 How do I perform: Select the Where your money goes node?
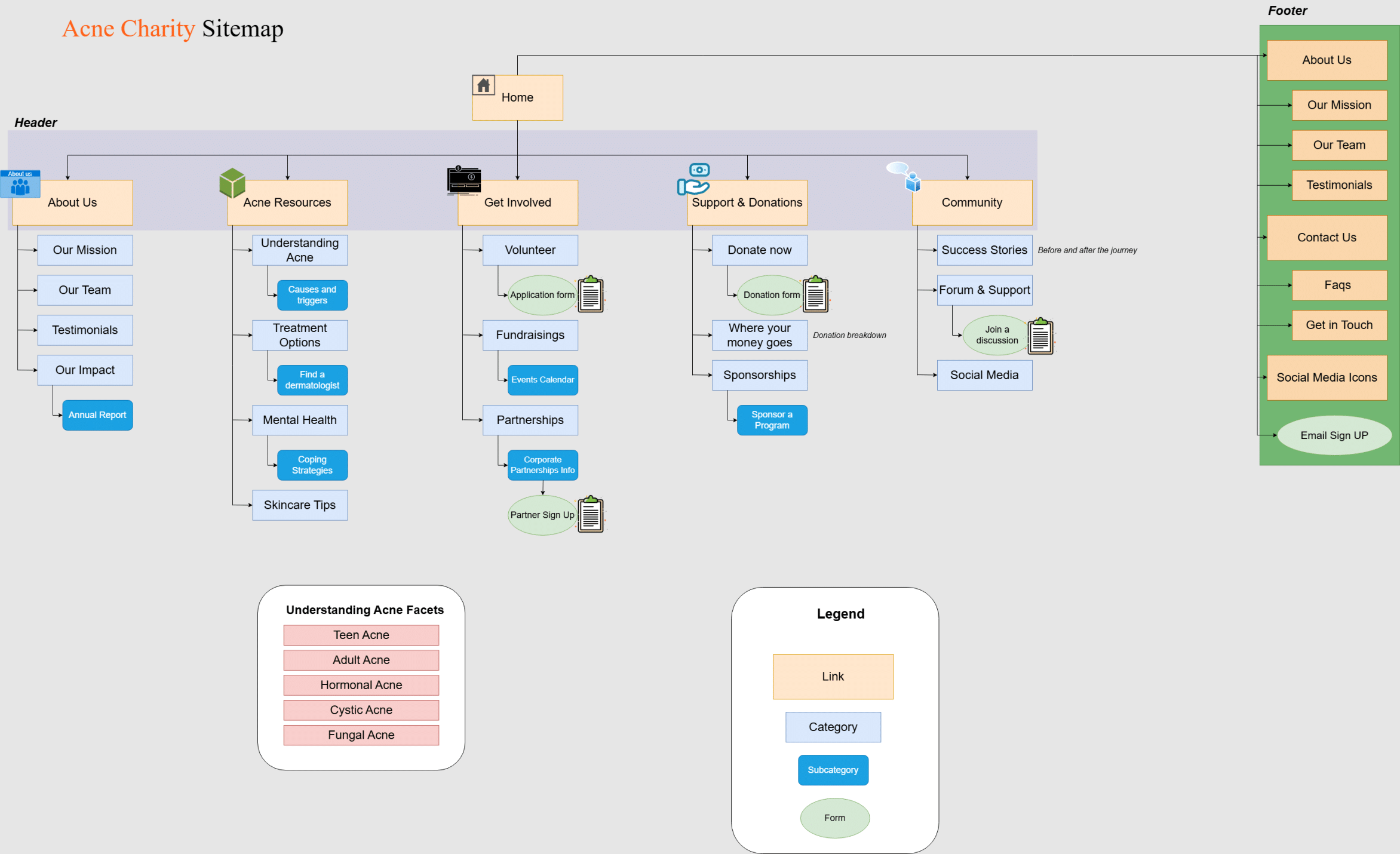[759, 335]
